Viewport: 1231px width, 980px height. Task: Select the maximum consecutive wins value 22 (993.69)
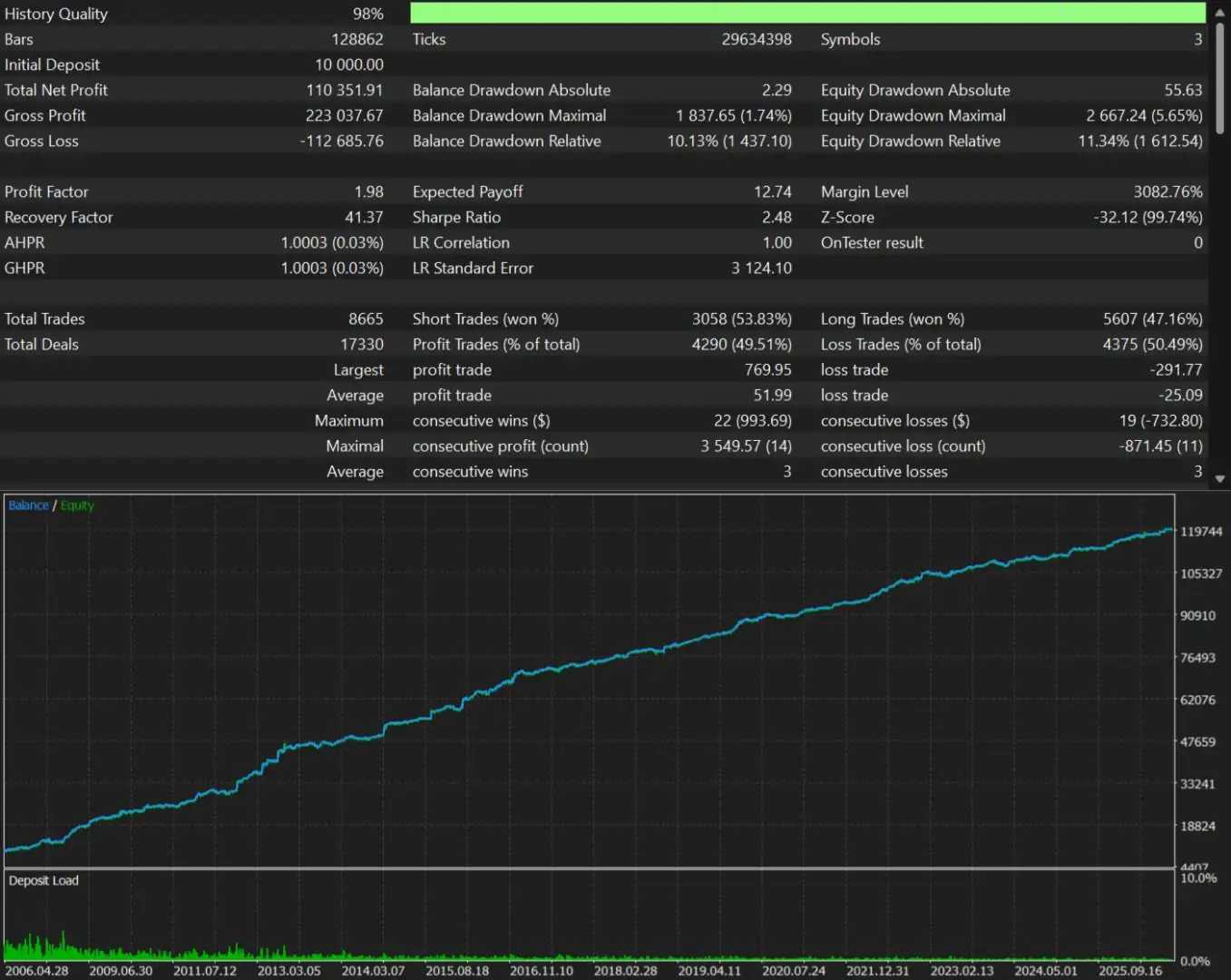tap(753, 420)
